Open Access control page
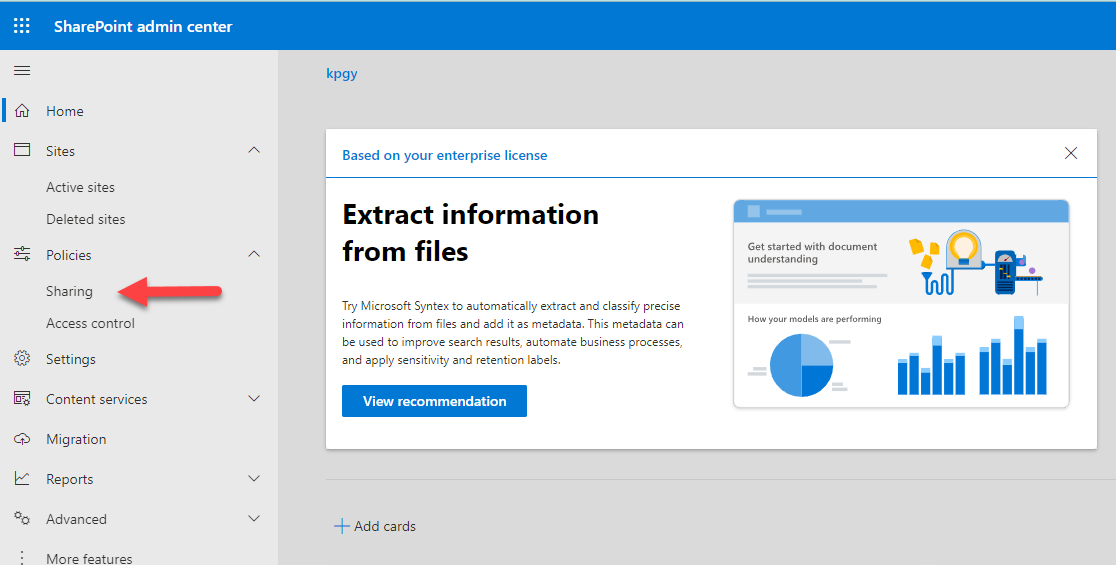Viewport: 1116px width, 565px height. coord(90,323)
